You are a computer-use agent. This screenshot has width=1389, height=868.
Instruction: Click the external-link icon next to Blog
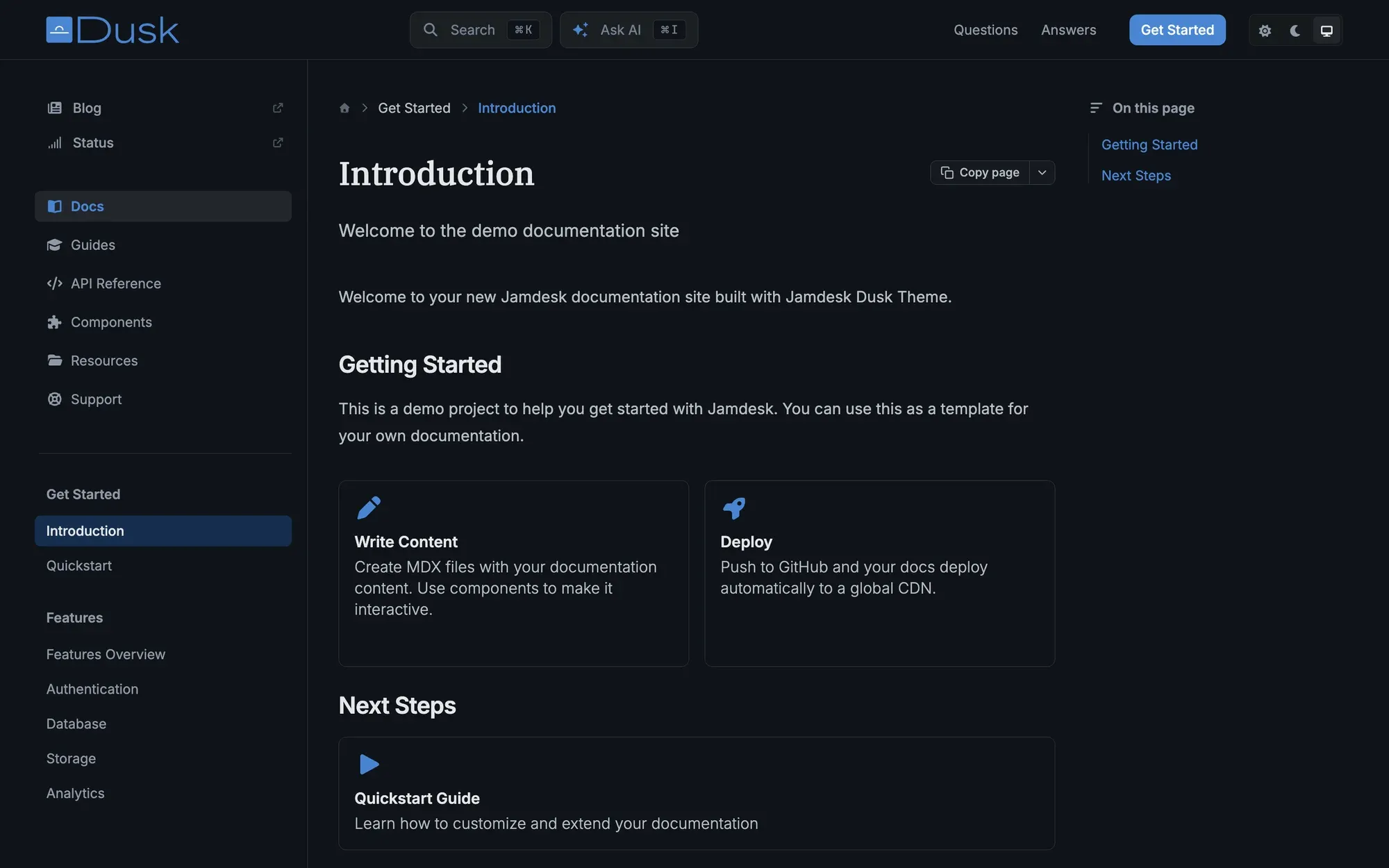point(278,108)
